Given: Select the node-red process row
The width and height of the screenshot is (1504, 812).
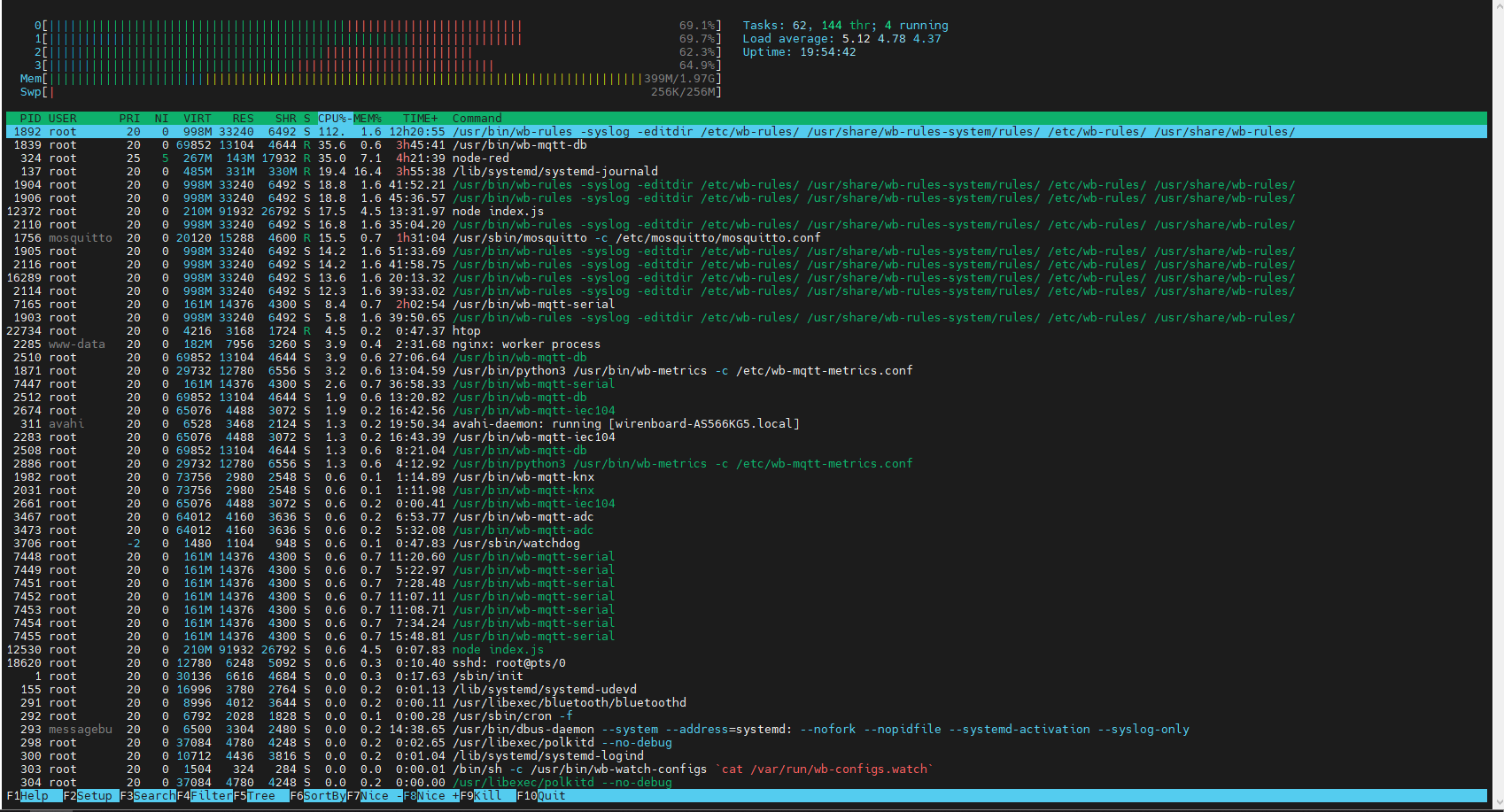Looking at the screenshot, I should (747, 159).
